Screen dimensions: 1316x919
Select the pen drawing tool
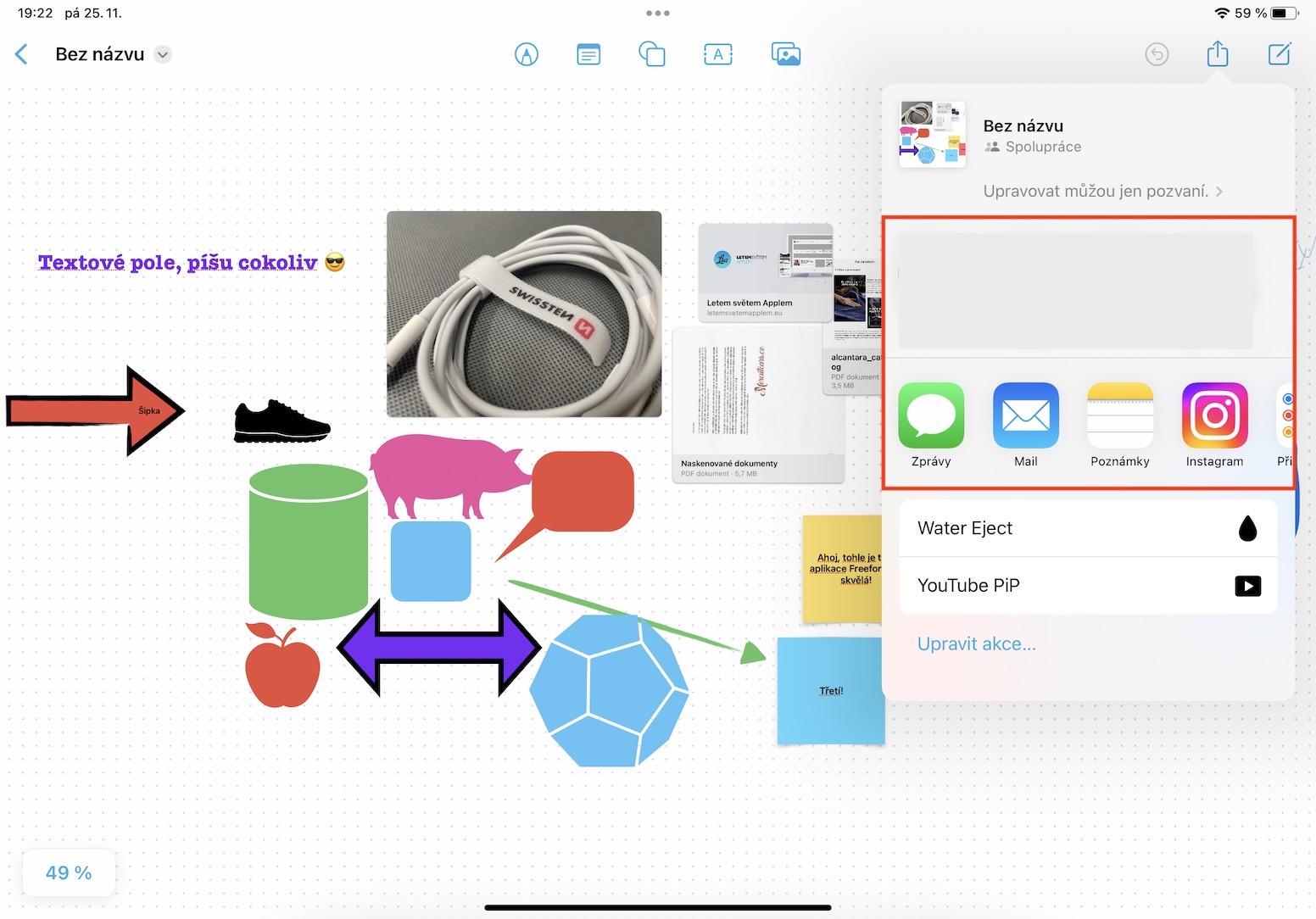tap(527, 54)
